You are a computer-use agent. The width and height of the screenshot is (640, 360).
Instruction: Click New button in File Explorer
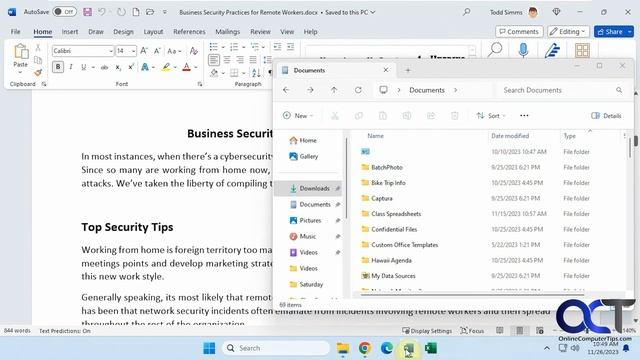298,116
